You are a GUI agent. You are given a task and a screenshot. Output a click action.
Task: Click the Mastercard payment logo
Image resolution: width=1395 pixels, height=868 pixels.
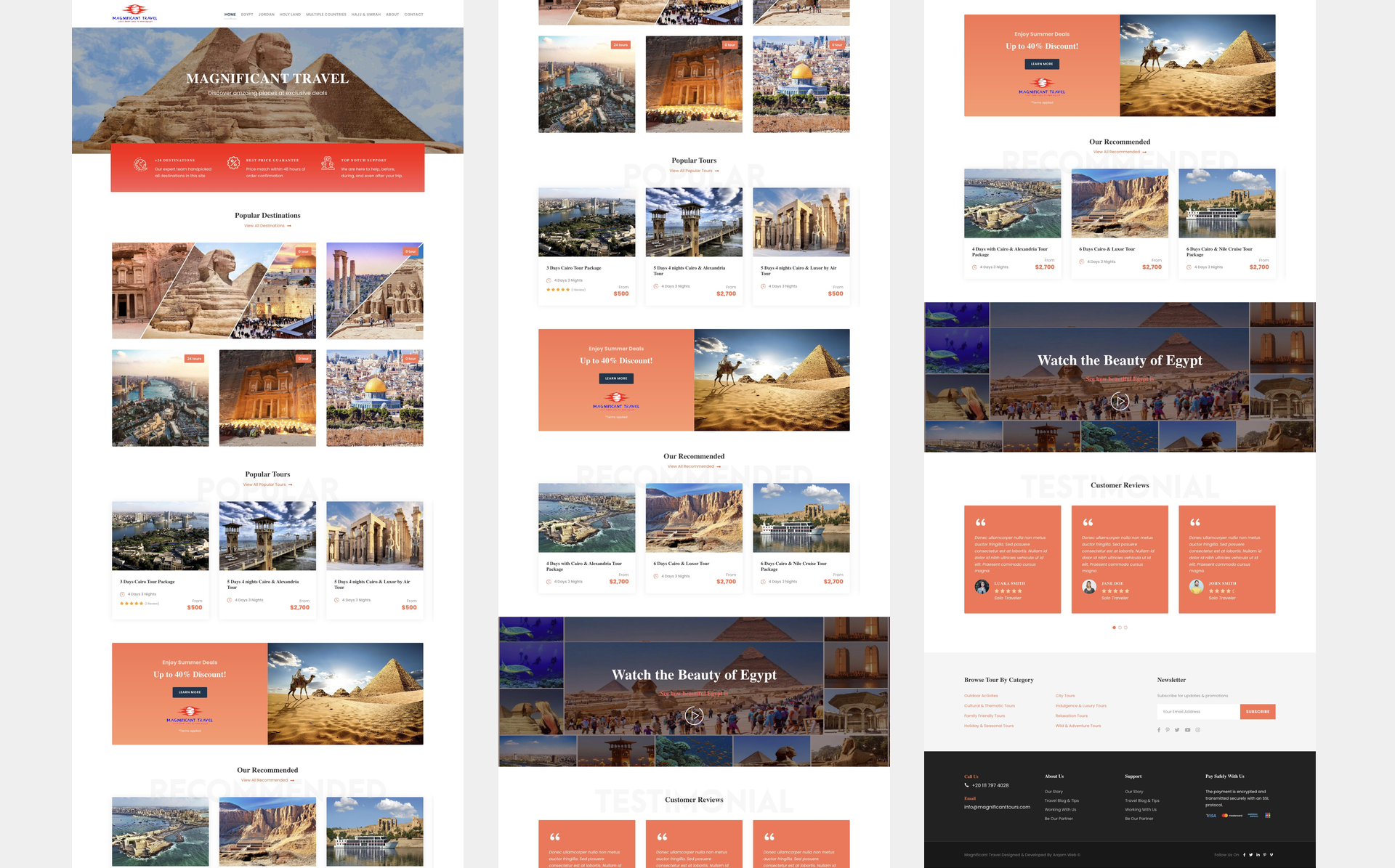point(1232,816)
